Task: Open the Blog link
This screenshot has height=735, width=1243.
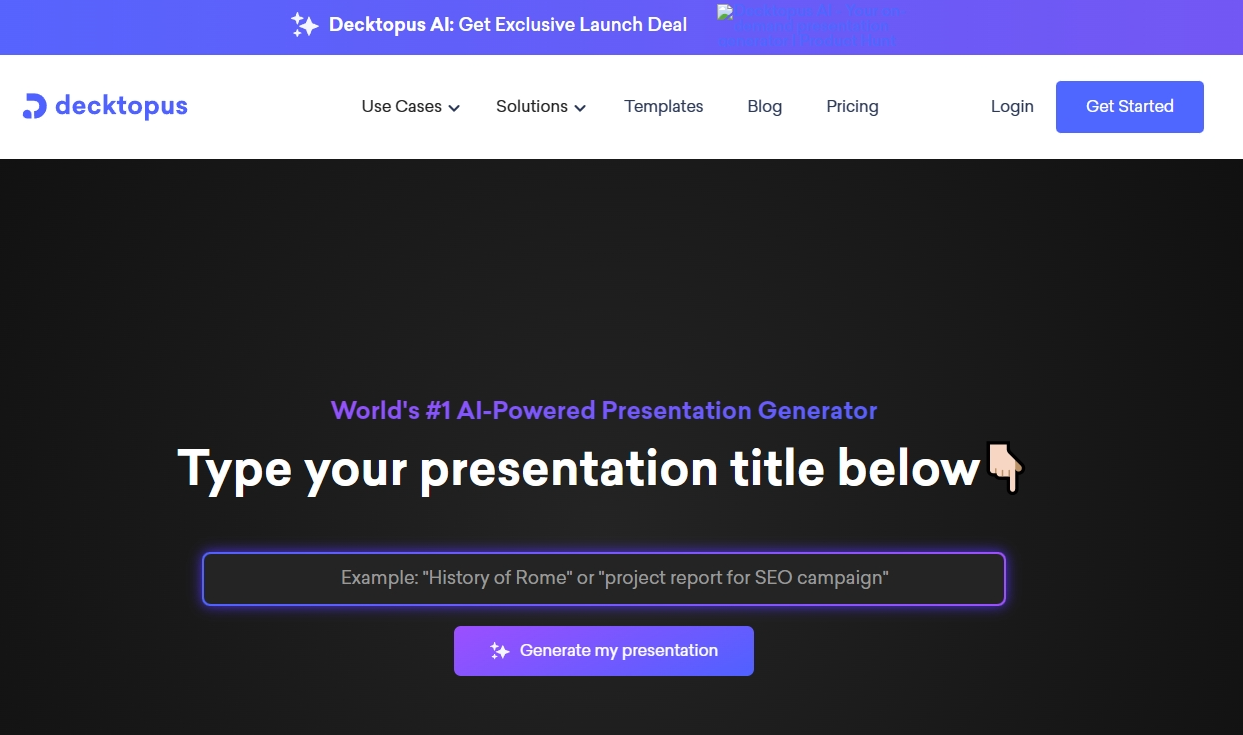Action: (765, 107)
